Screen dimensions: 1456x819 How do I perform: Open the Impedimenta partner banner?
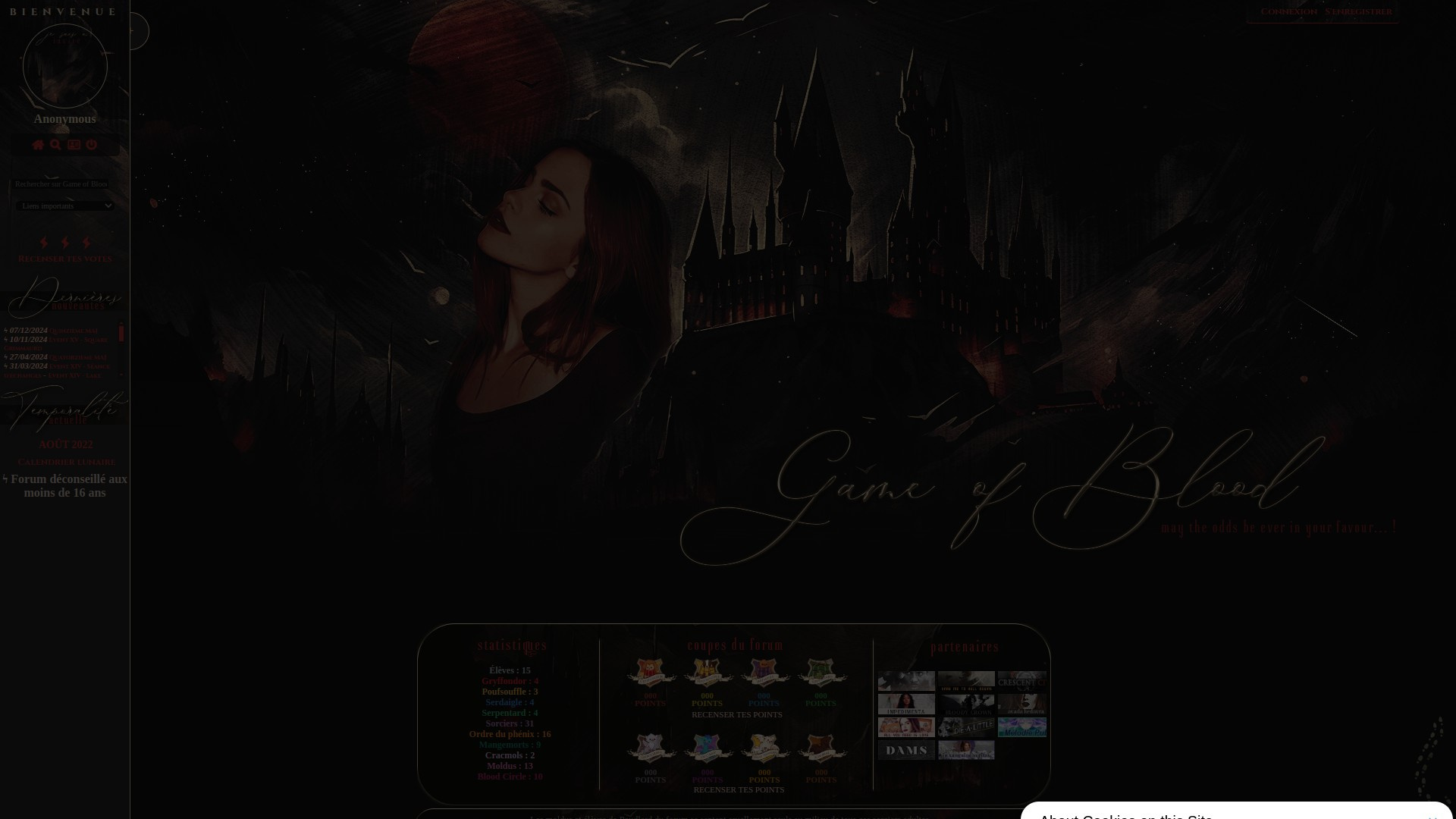point(906,704)
